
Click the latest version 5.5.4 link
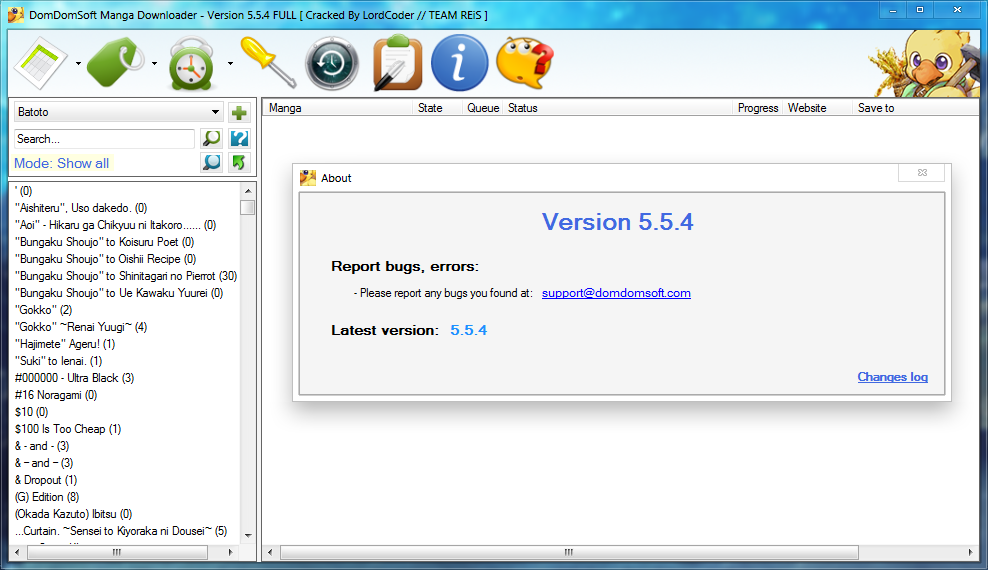point(468,330)
